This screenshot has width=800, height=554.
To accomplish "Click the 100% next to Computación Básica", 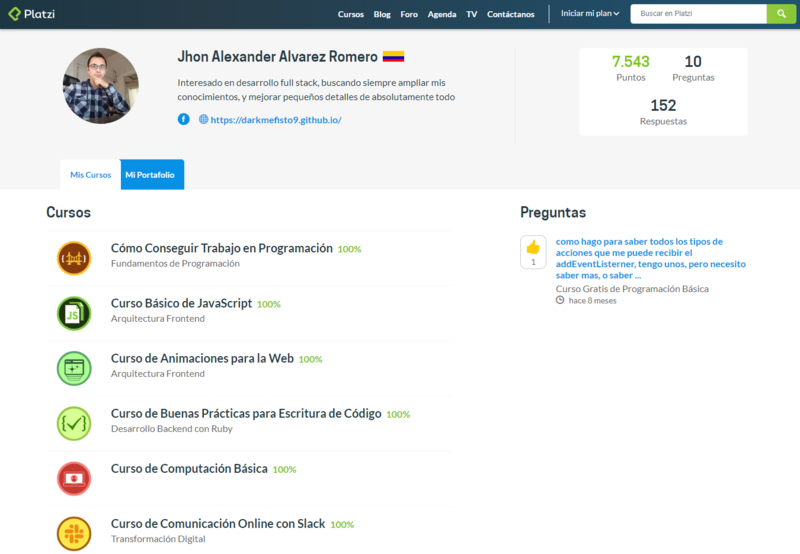I will click(284, 469).
